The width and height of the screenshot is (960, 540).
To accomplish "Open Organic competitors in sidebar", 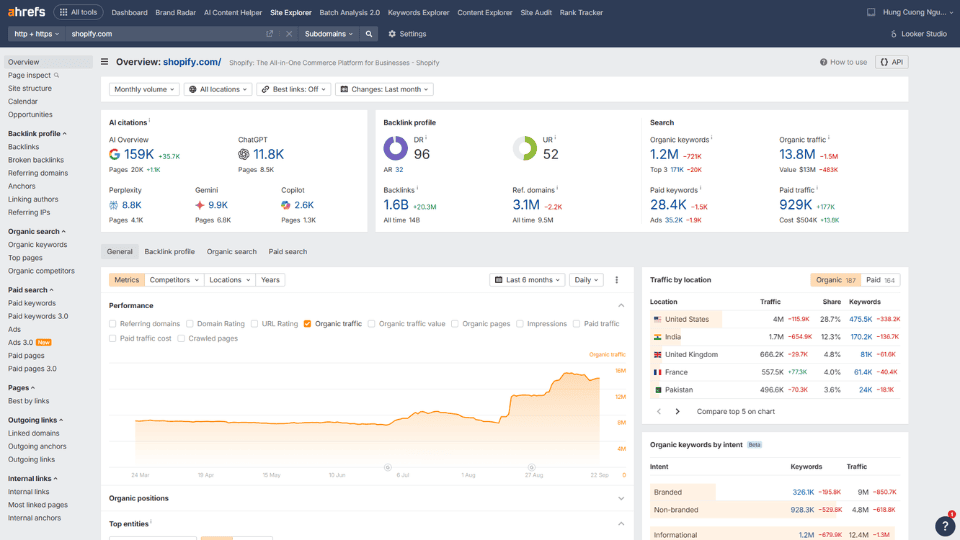I will [x=41, y=271].
